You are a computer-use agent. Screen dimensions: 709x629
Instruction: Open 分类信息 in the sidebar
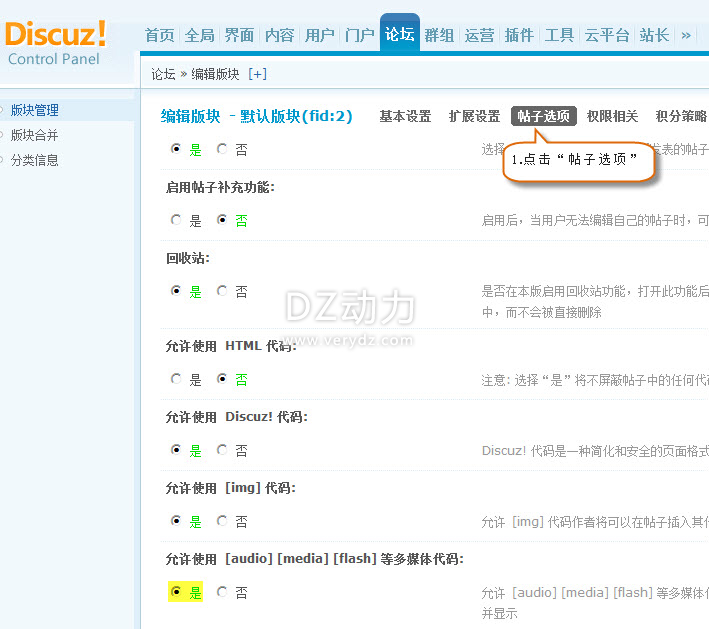[x=35, y=160]
